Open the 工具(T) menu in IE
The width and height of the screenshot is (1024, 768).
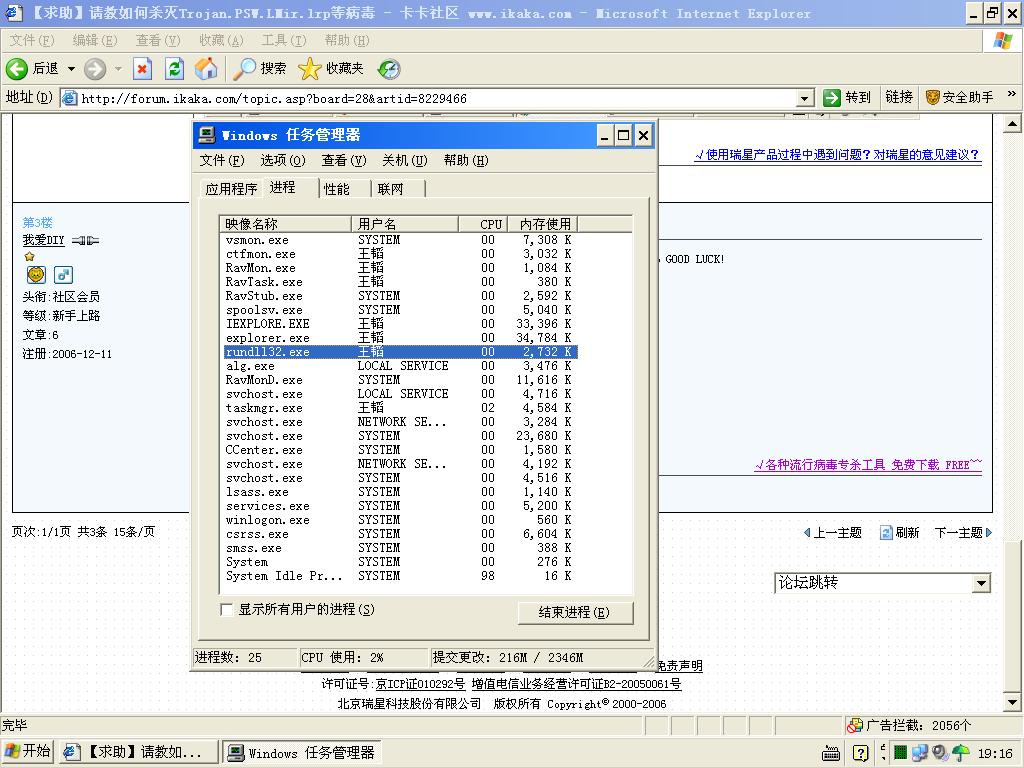(283, 40)
